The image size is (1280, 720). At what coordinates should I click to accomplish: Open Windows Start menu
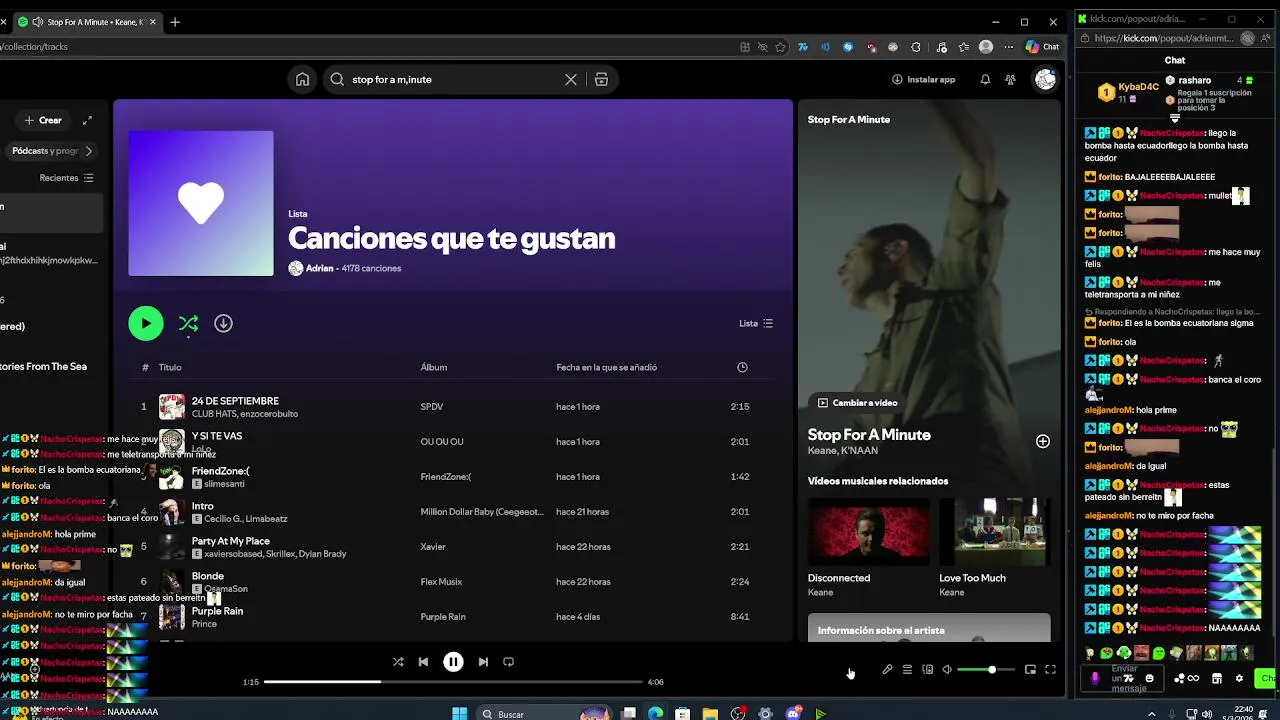click(x=459, y=714)
